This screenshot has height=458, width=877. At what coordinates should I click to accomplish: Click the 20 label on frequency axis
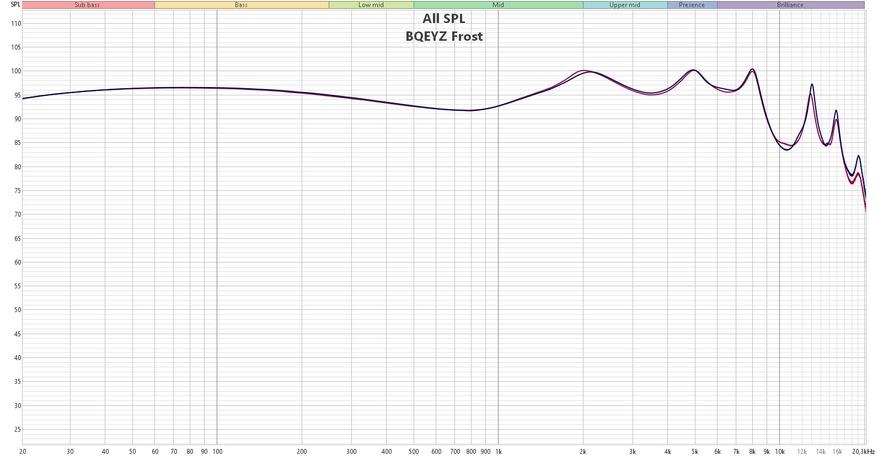pos(22,451)
